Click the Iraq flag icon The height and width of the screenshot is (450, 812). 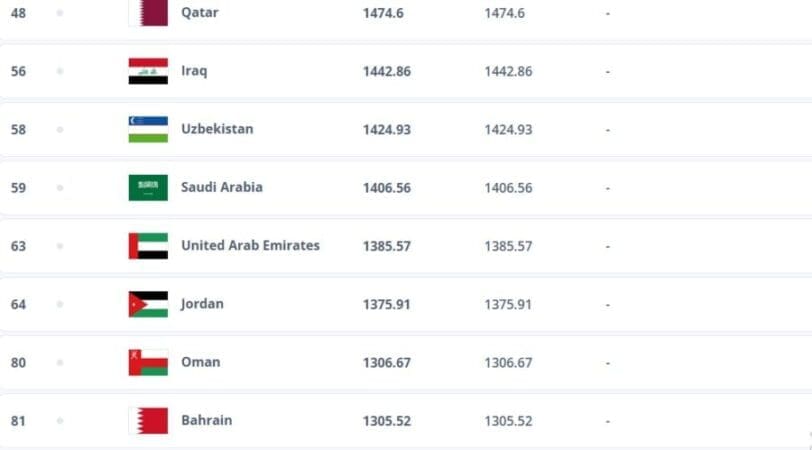tap(148, 71)
